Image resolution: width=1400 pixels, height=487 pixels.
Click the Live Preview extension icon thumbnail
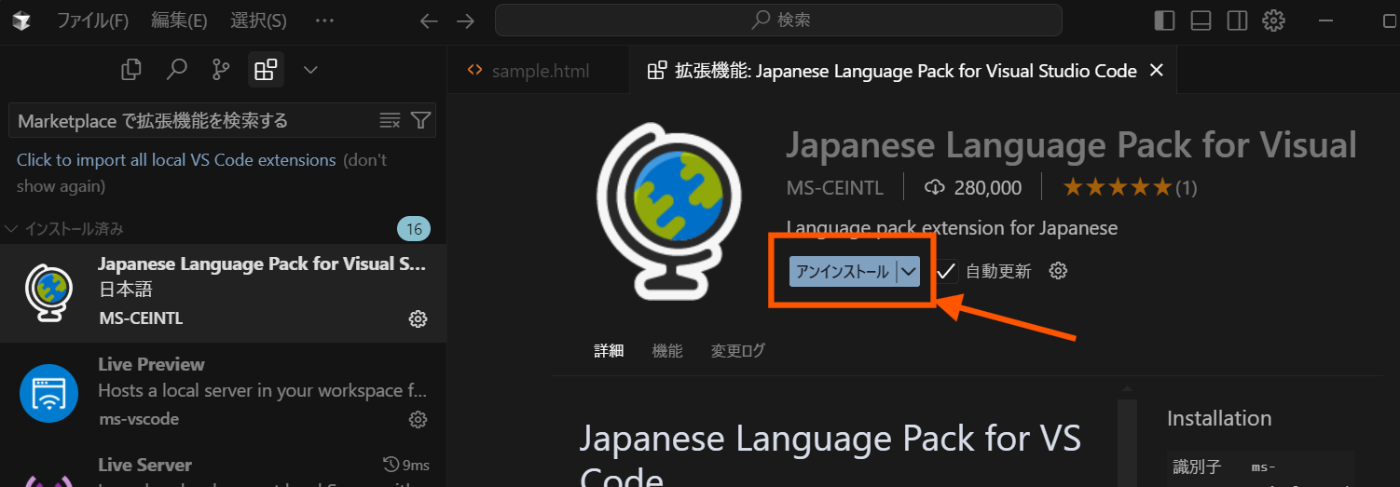coord(49,394)
